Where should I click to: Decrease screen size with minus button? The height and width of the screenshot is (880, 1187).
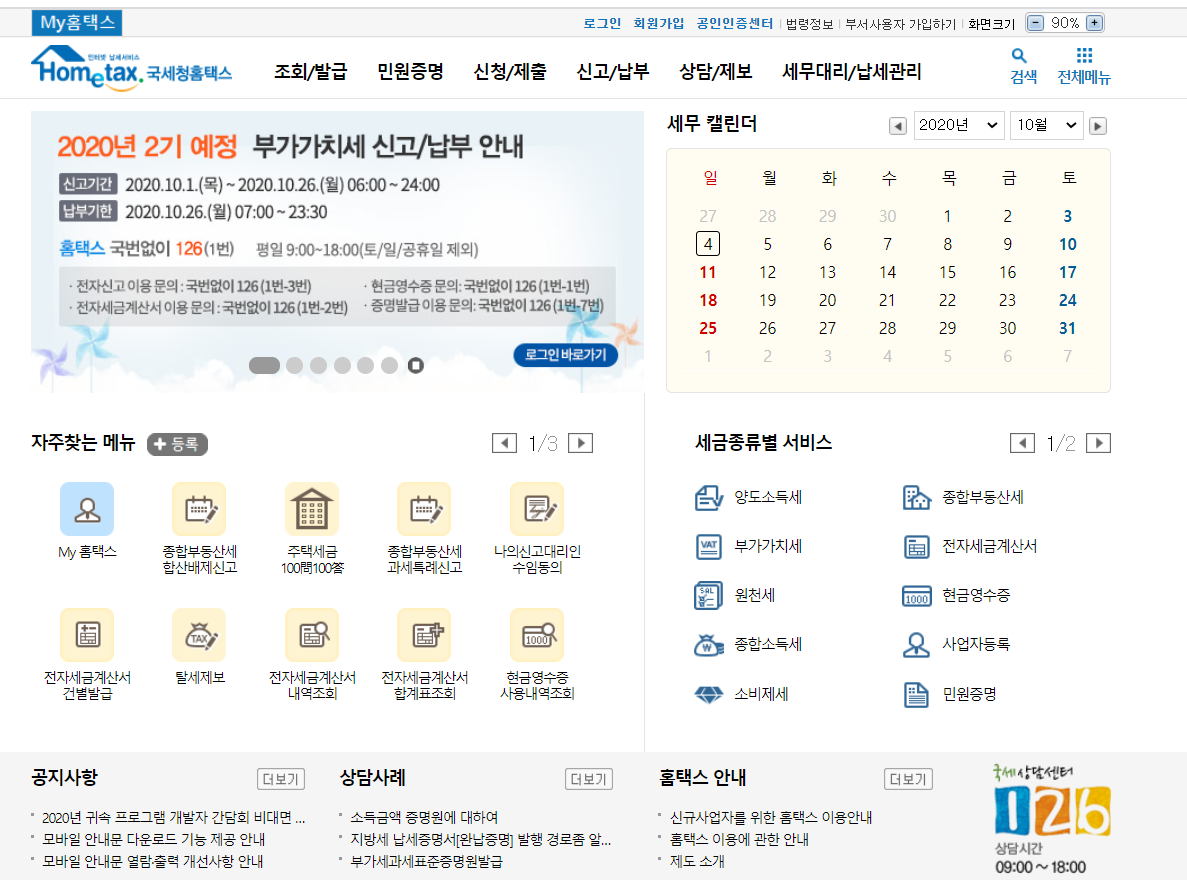(x=1035, y=23)
